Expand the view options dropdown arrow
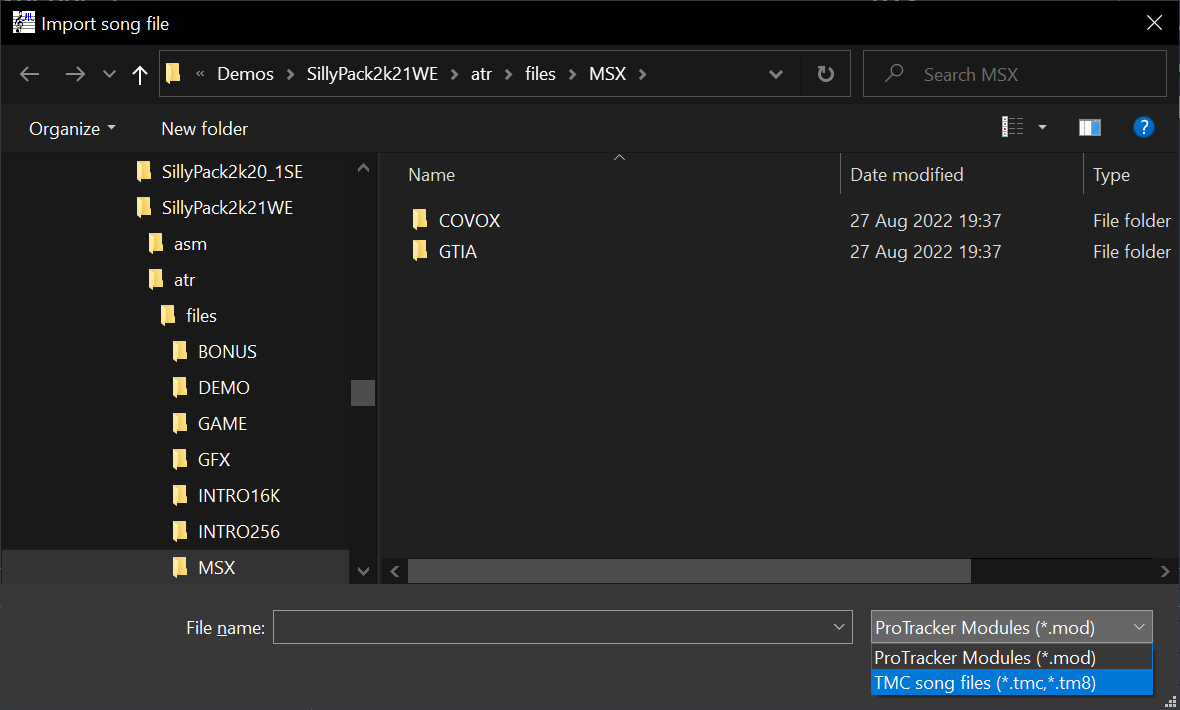1180x710 pixels. click(x=1042, y=128)
